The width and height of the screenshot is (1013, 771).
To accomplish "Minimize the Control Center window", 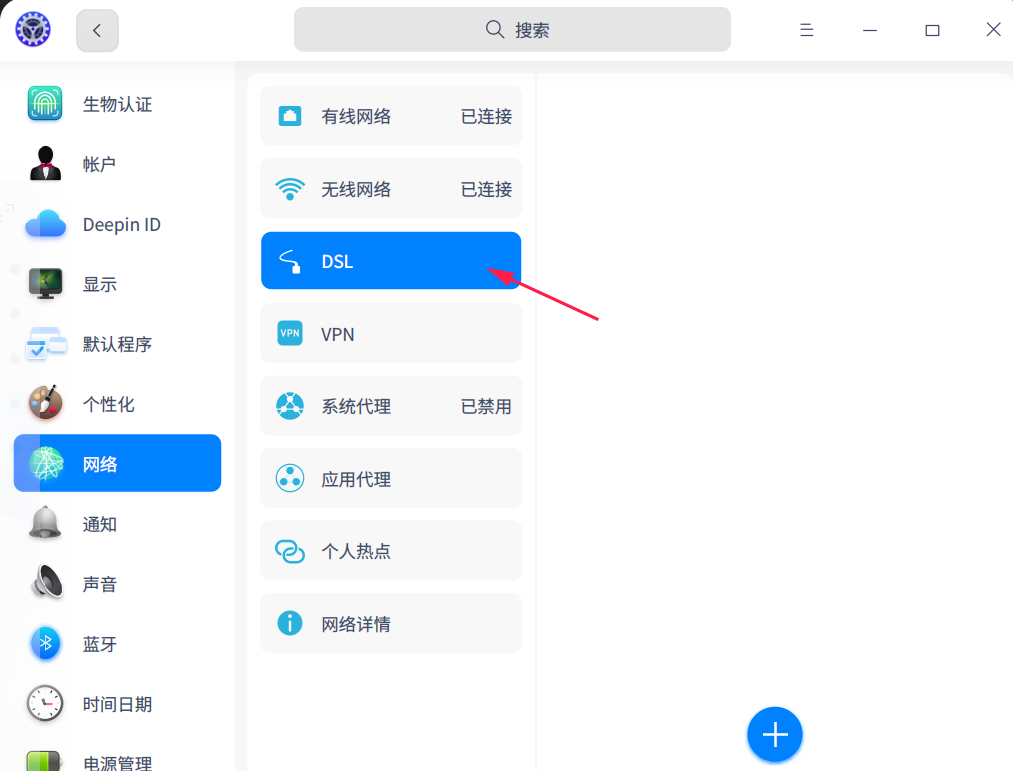I will (870, 30).
